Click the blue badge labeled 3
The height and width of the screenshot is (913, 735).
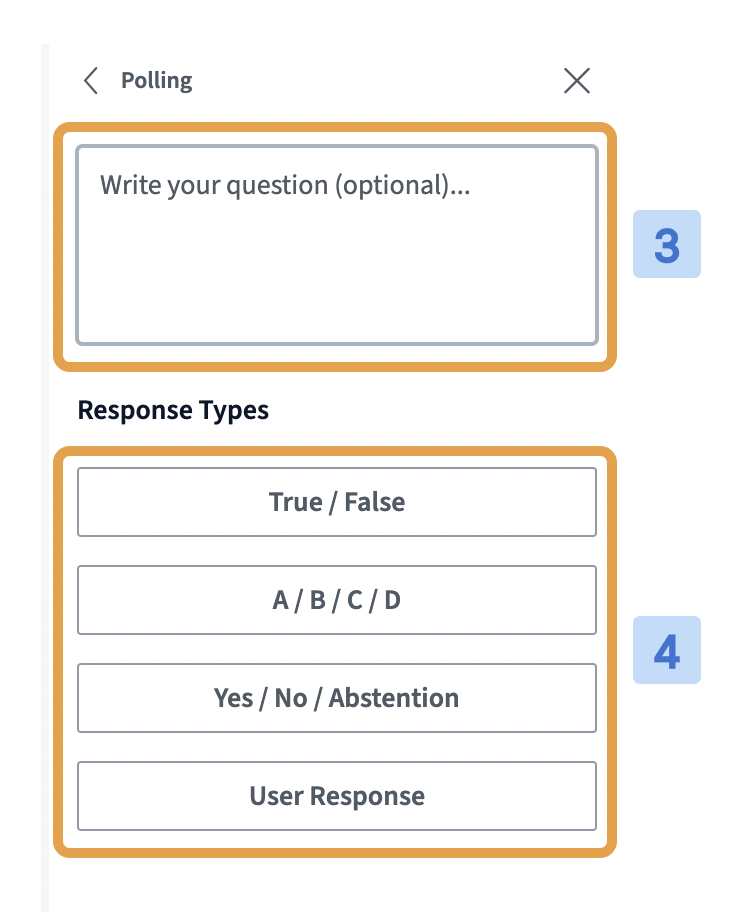(x=666, y=243)
